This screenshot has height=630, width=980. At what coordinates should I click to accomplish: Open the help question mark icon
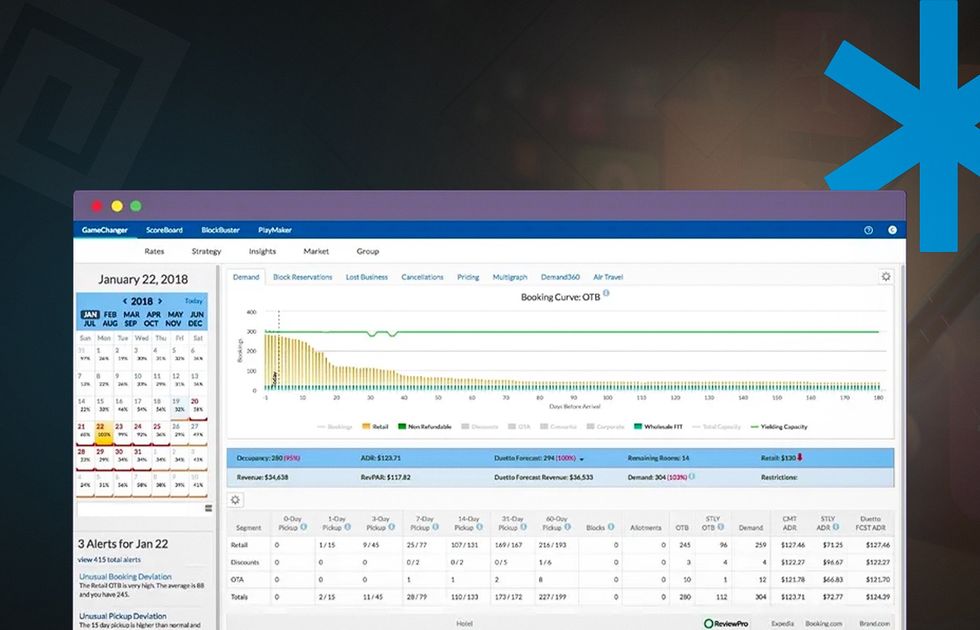click(x=868, y=230)
